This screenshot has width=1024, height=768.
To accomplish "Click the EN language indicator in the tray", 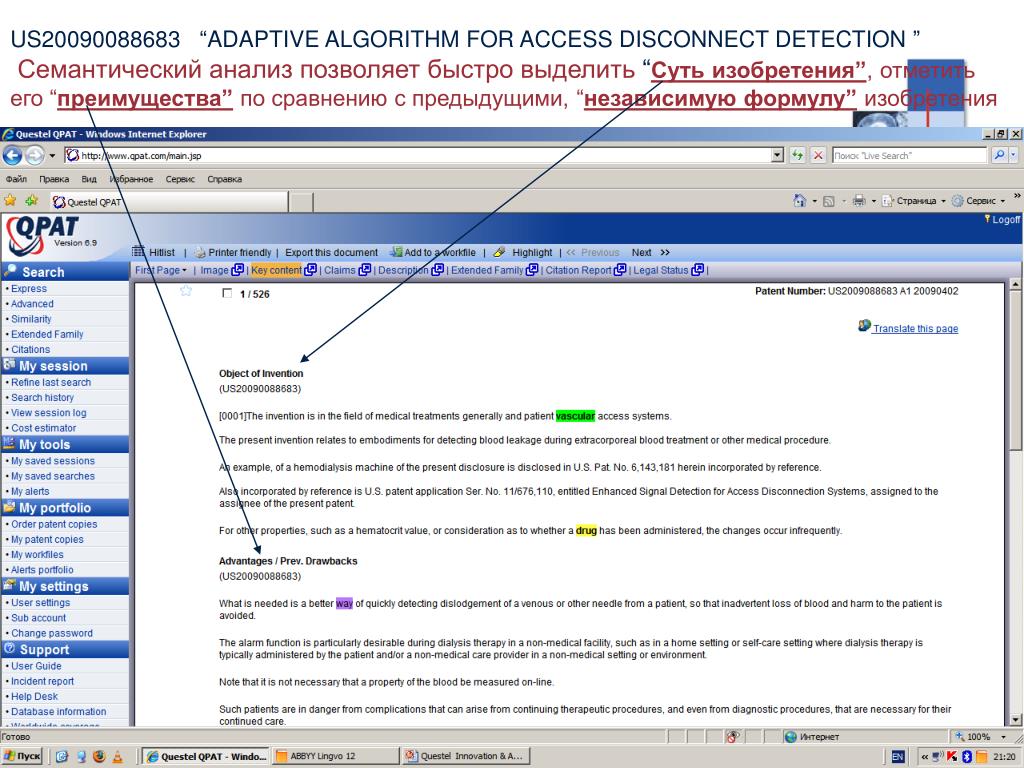I will 898,756.
